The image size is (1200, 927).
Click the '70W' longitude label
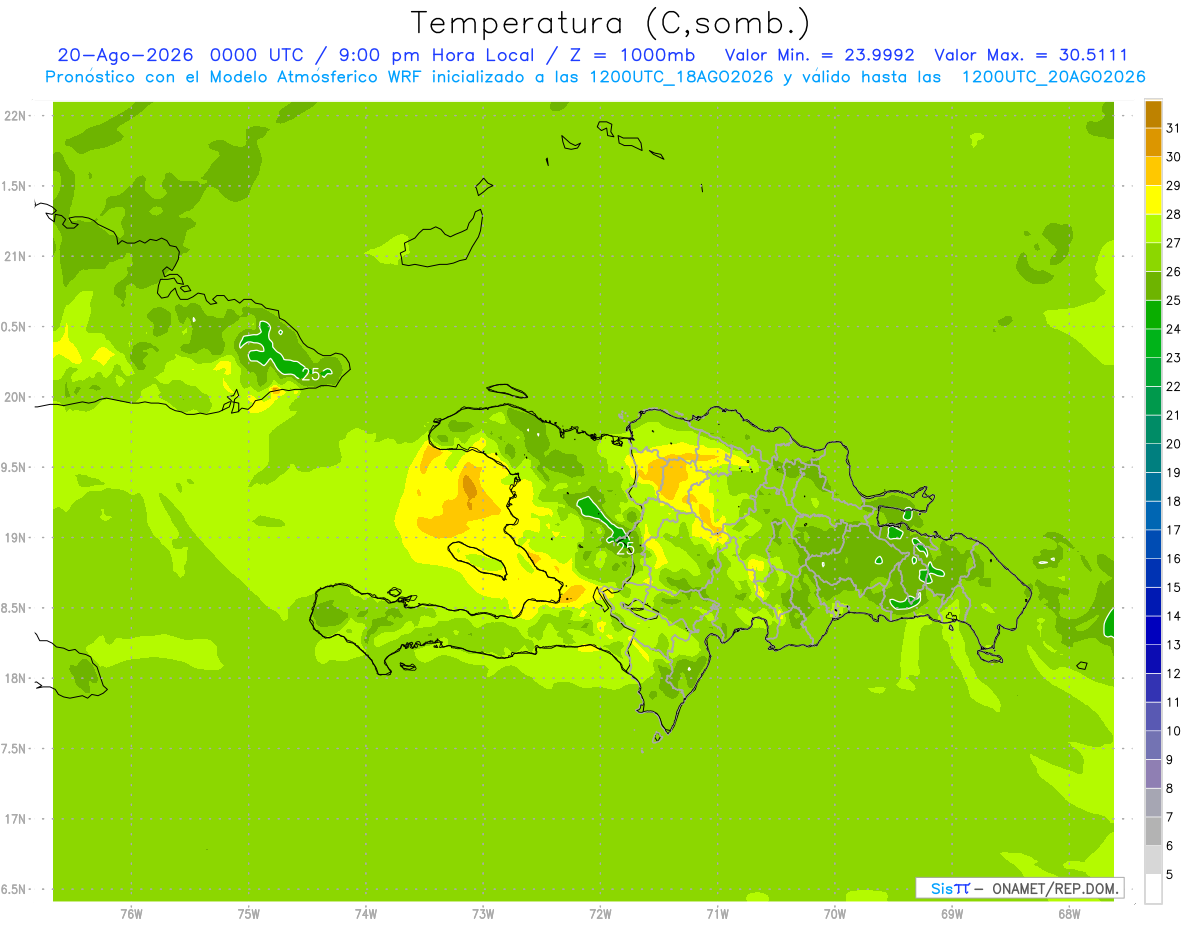point(835,913)
